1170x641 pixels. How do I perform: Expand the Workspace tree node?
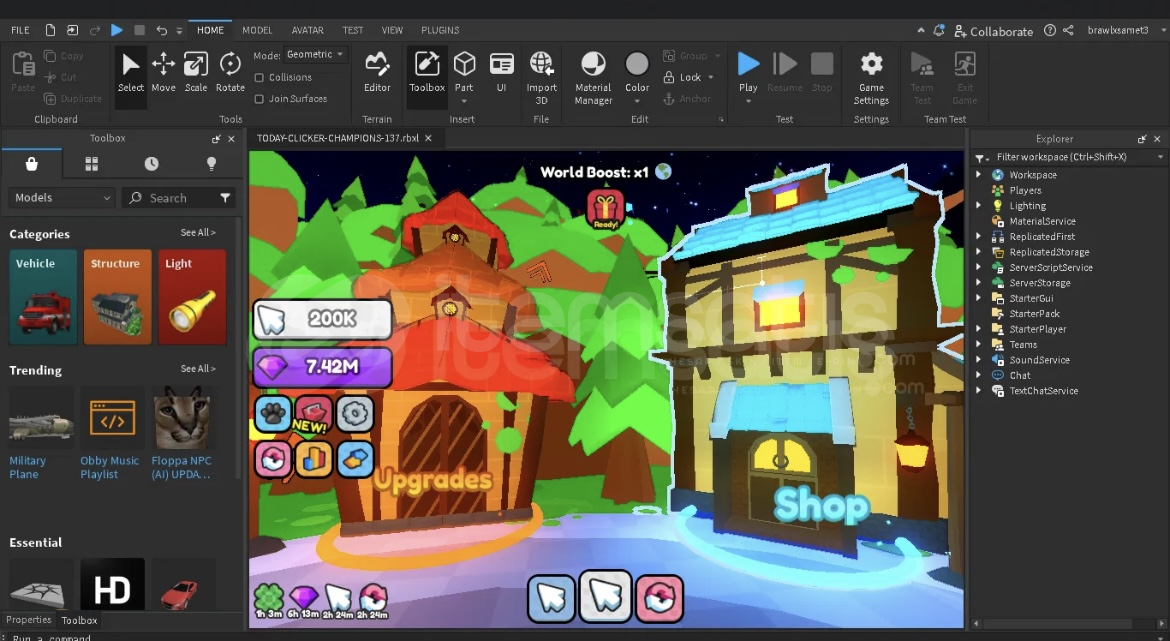pyautogui.click(x=979, y=175)
